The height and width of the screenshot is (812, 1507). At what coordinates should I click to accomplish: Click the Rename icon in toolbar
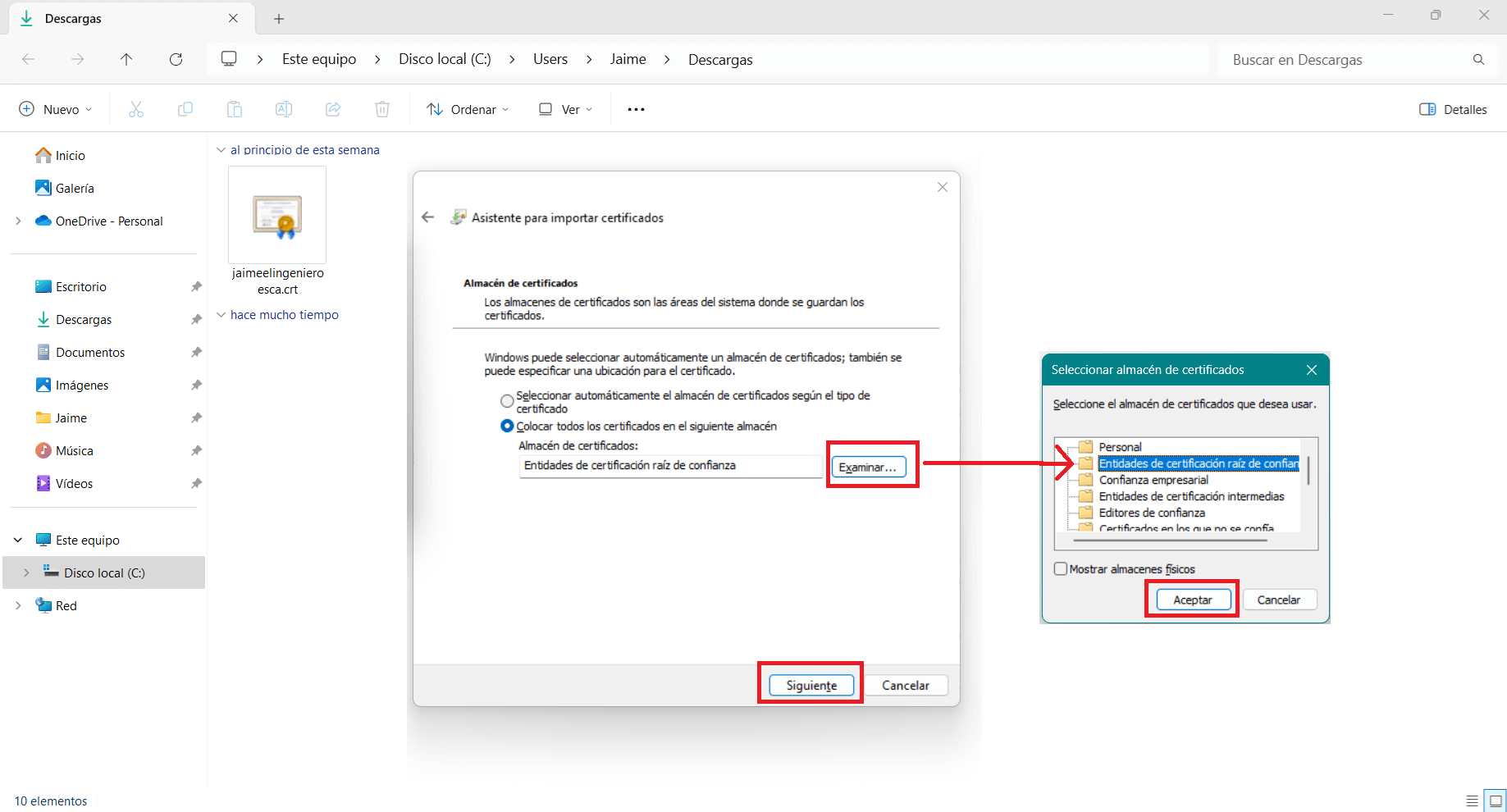pyautogui.click(x=284, y=109)
